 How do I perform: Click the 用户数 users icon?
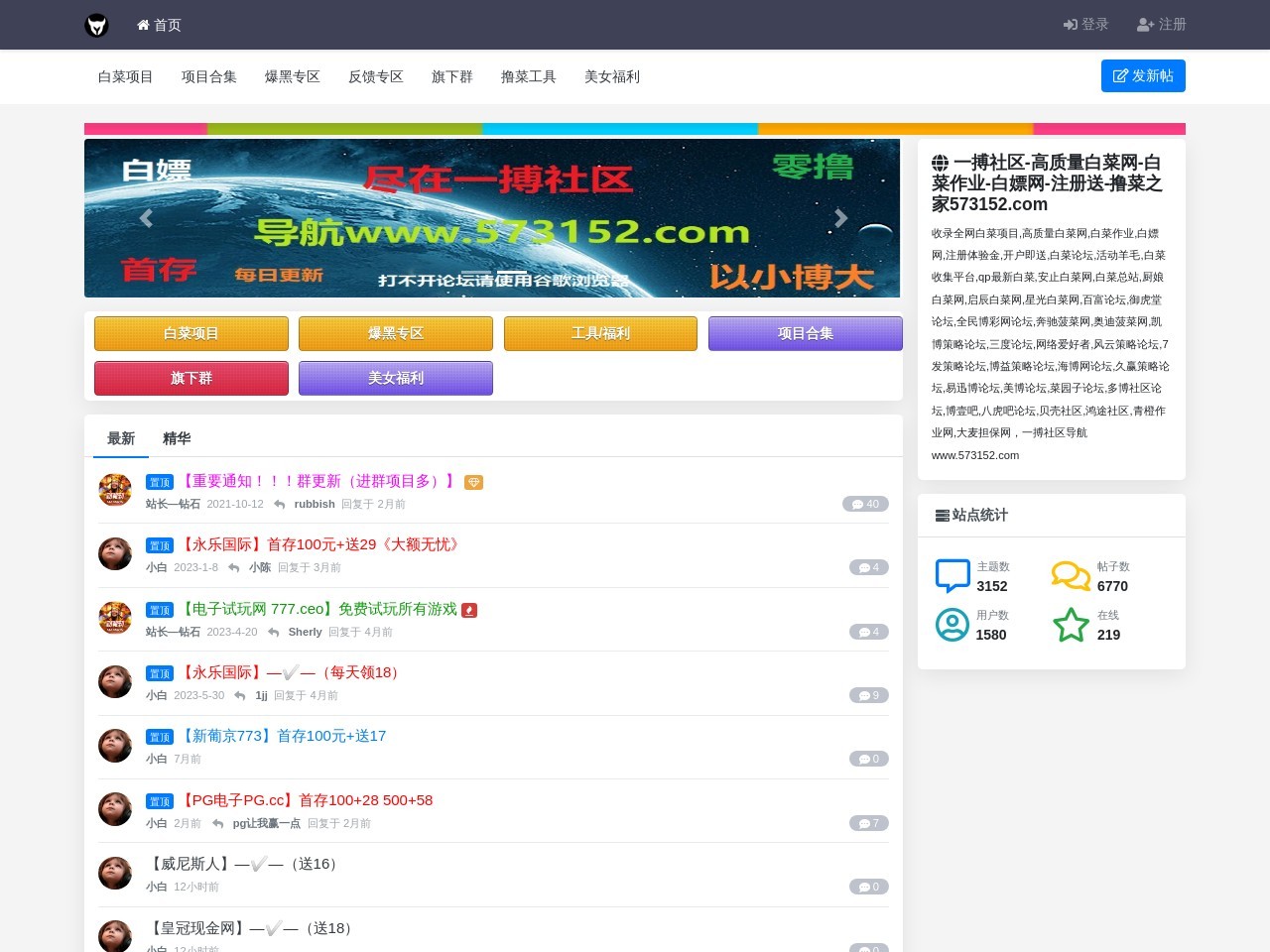(x=952, y=624)
